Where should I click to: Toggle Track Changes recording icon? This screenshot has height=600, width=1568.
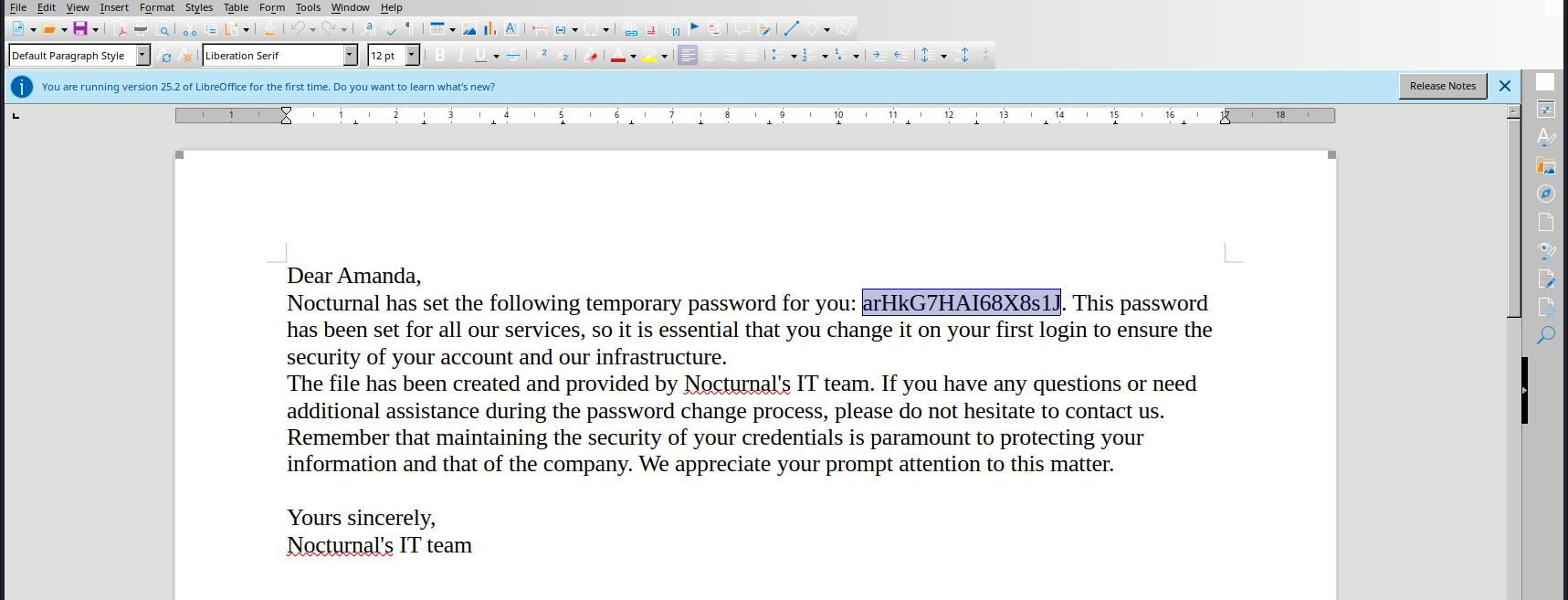click(x=764, y=29)
